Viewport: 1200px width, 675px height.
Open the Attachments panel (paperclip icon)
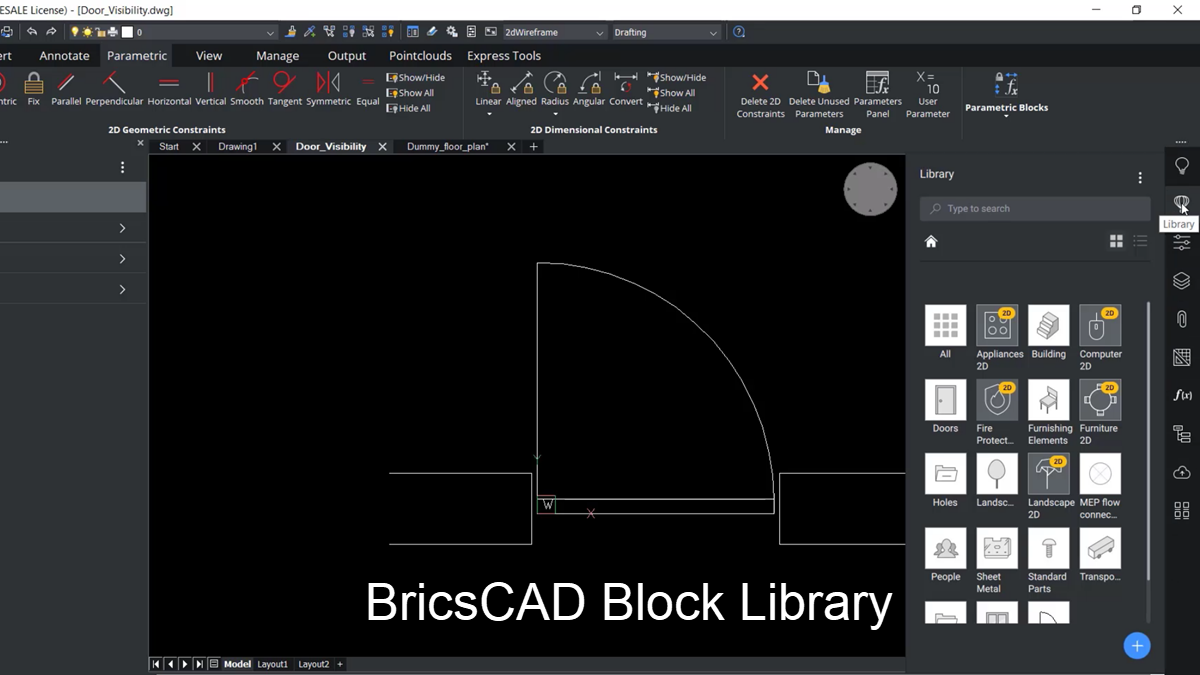pos(1181,318)
